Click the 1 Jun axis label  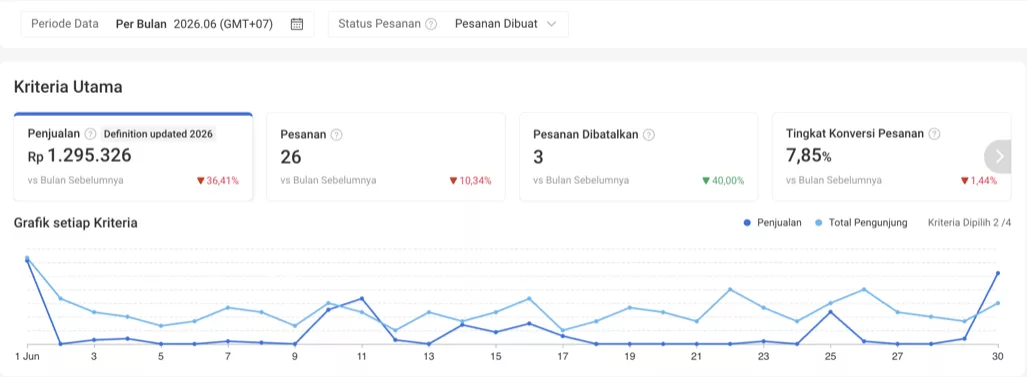(28, 357)
